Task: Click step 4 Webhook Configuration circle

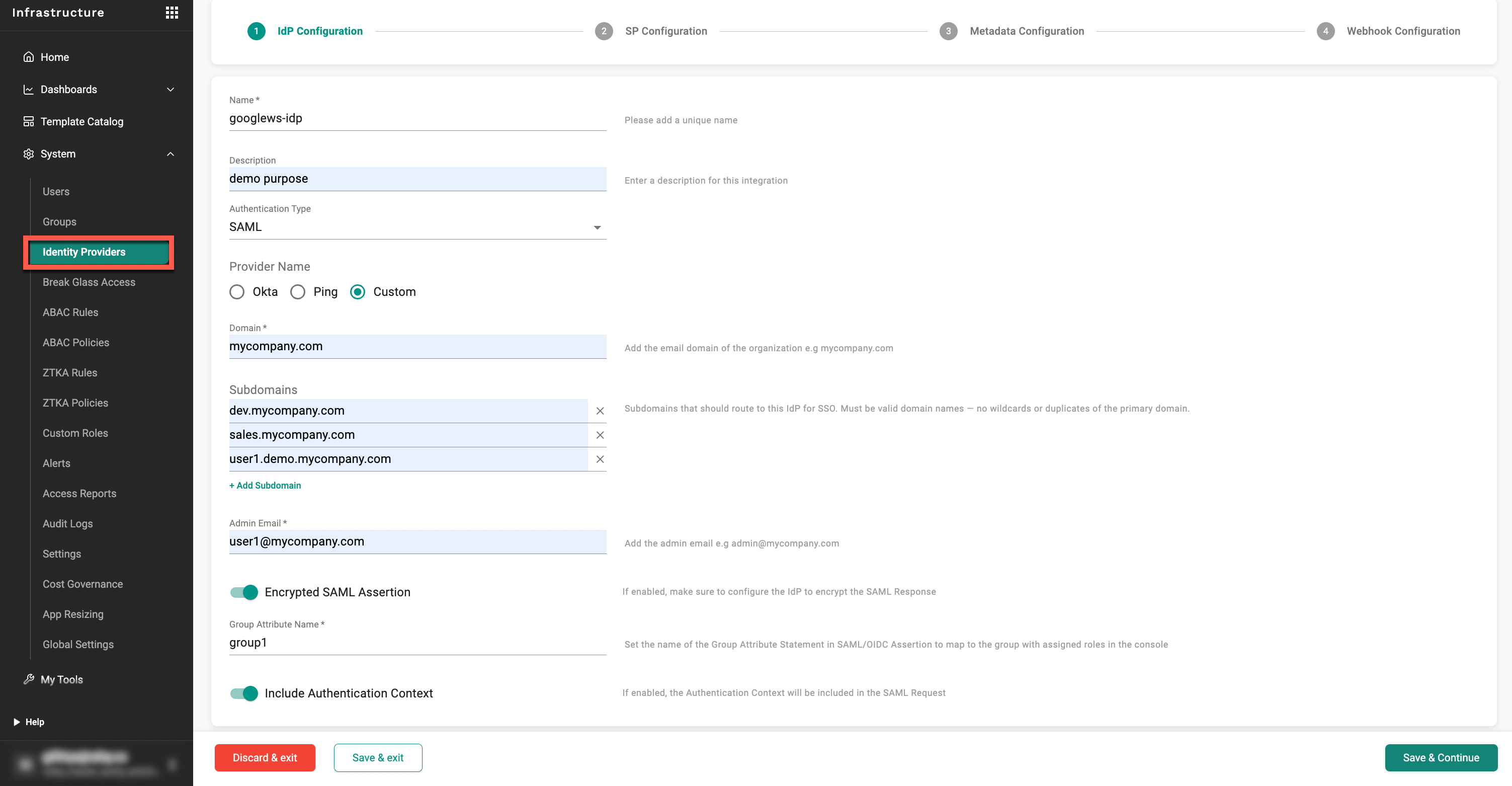Action: pyautogui.click(x=1325, y=31)
